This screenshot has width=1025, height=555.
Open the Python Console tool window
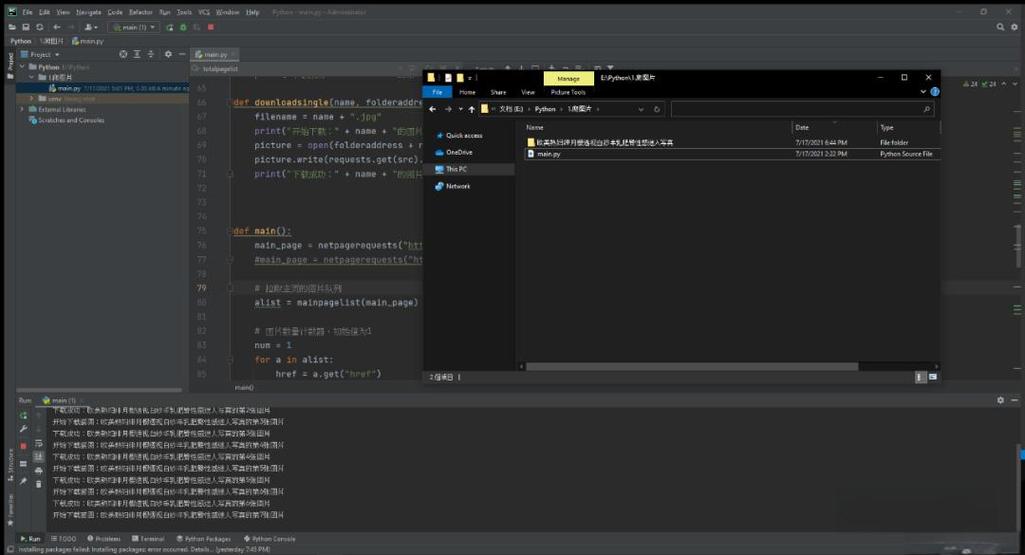(x=269, y=539)
